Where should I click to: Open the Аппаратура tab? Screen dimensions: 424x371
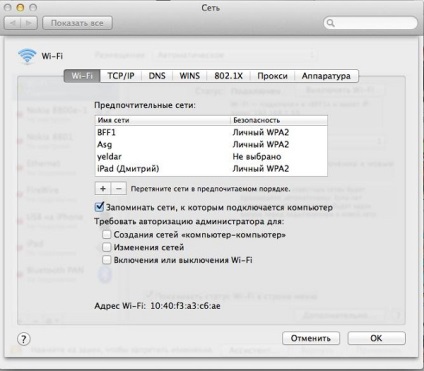coord(326,76)
